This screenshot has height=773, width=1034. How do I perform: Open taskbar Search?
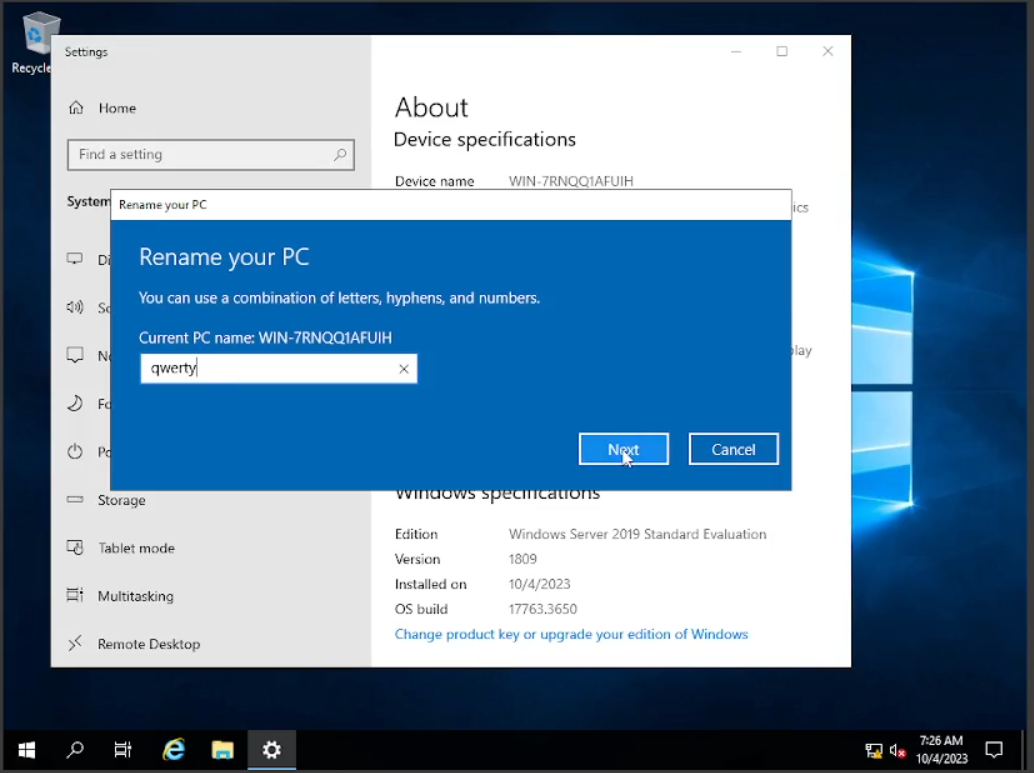(75, 749)
